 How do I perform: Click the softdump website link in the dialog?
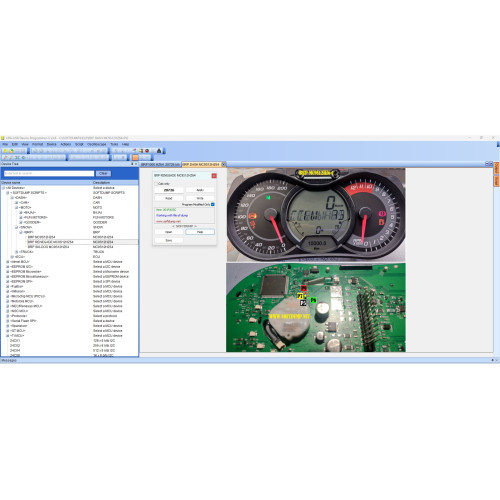tap(168, 221)
